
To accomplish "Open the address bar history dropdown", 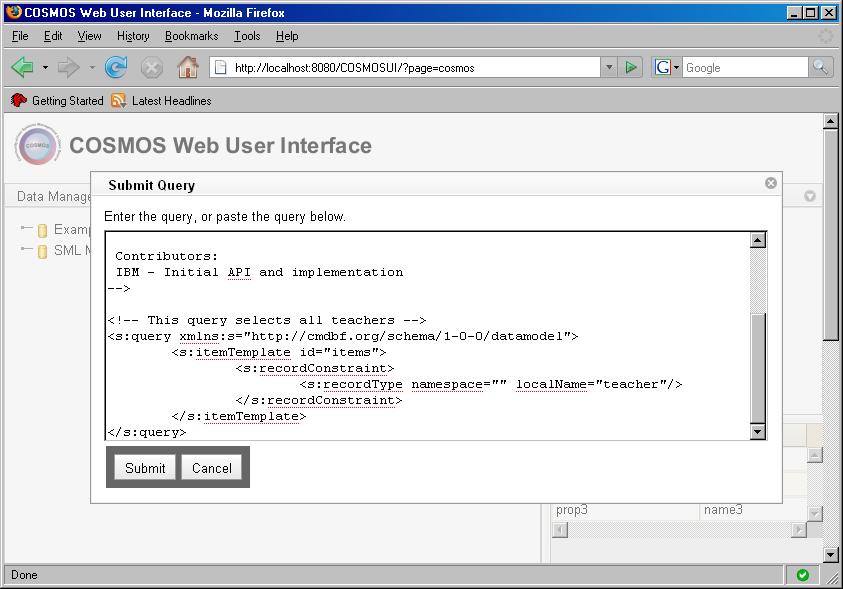I will (x=609, y=68).
